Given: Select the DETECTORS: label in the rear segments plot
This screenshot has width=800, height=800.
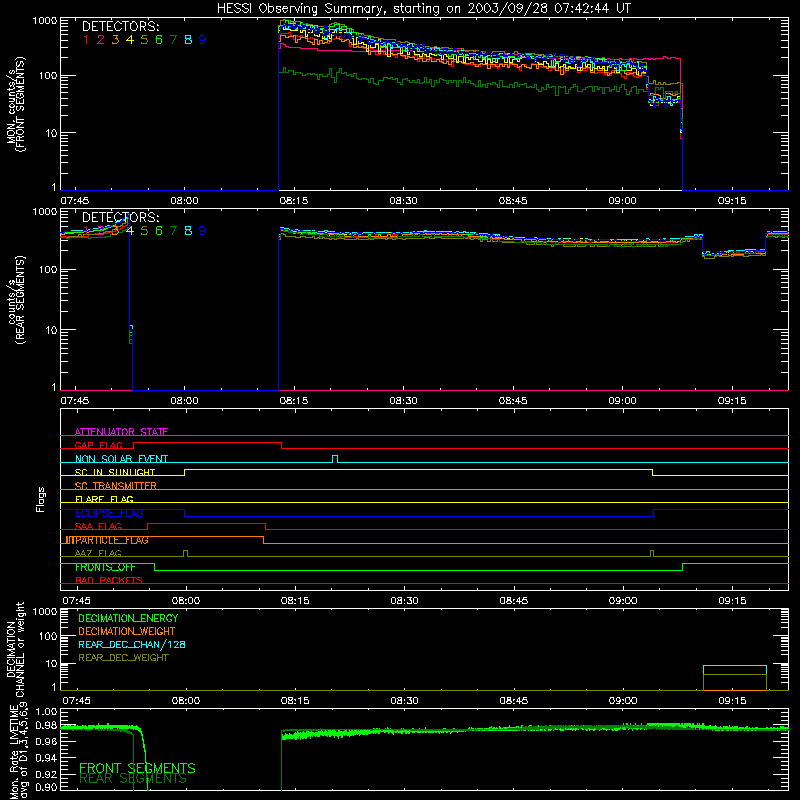Looking at the screenshot, I should (x=120, y=218).
